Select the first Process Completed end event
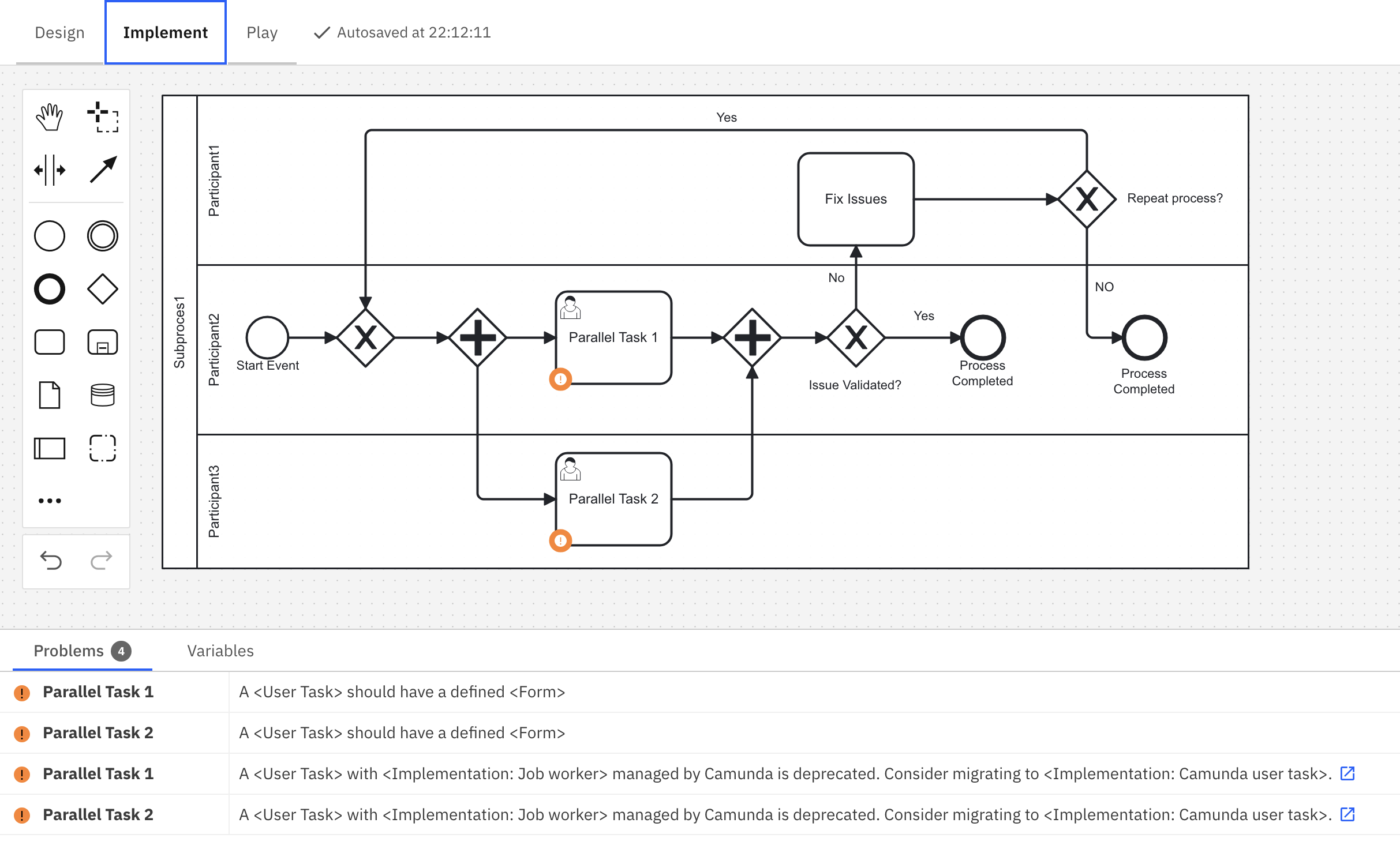This screenshot has width=1400, height=849. 983,337
